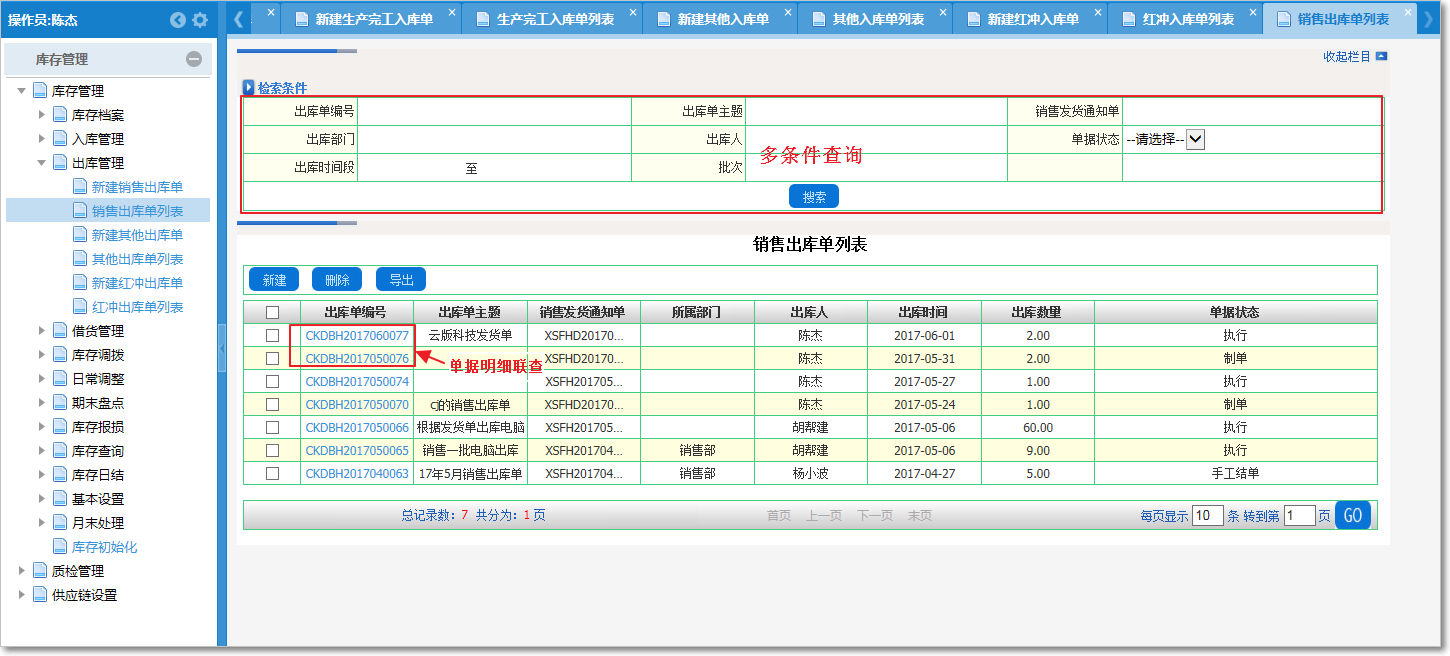The height and width of the screenshot is (656, 1450).
Task: Click the blue arrow icon beside 检索条件
Action: pos(249,88)
